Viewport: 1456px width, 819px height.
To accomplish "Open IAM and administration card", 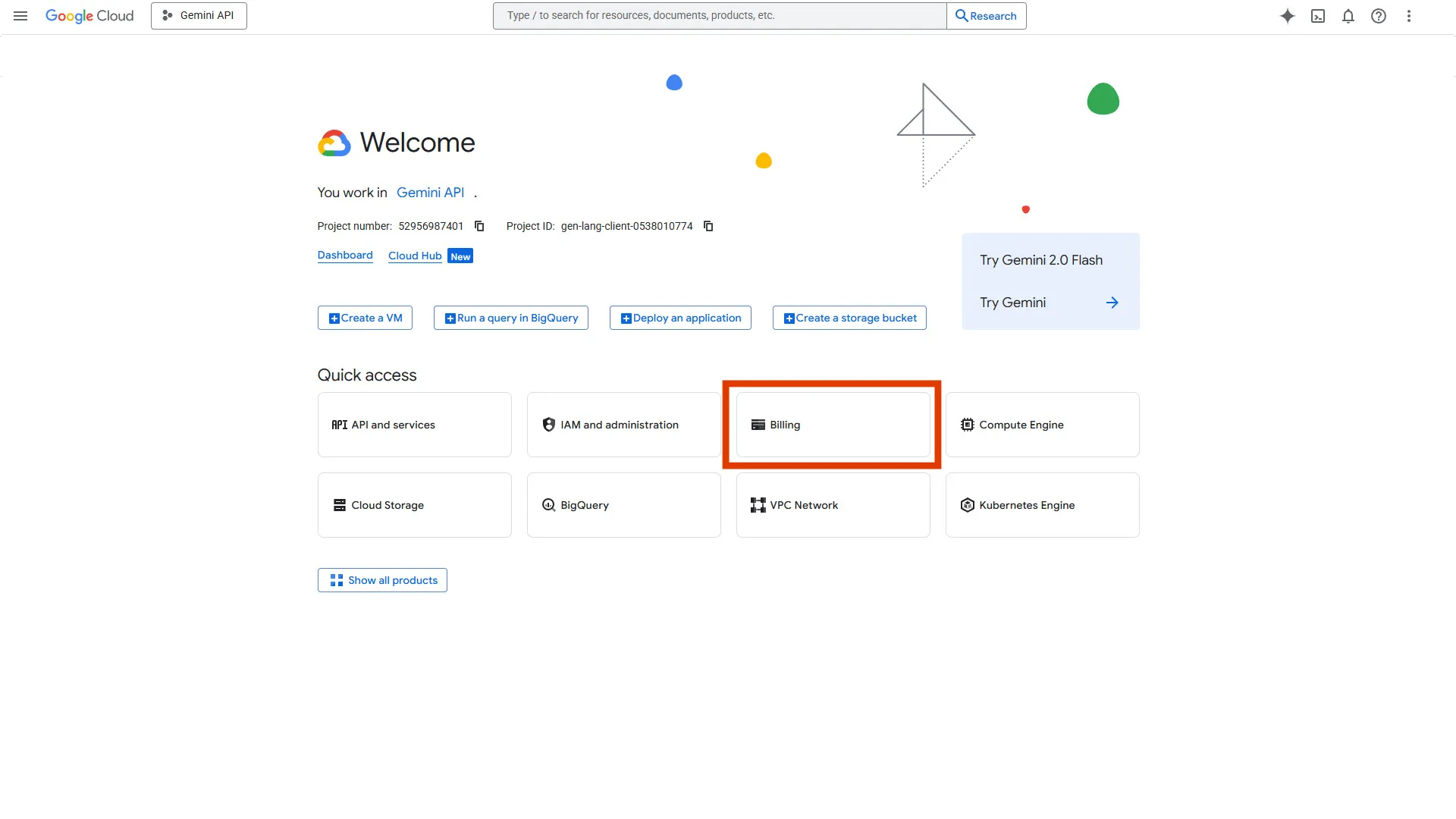I will click(x=624, y=425).
